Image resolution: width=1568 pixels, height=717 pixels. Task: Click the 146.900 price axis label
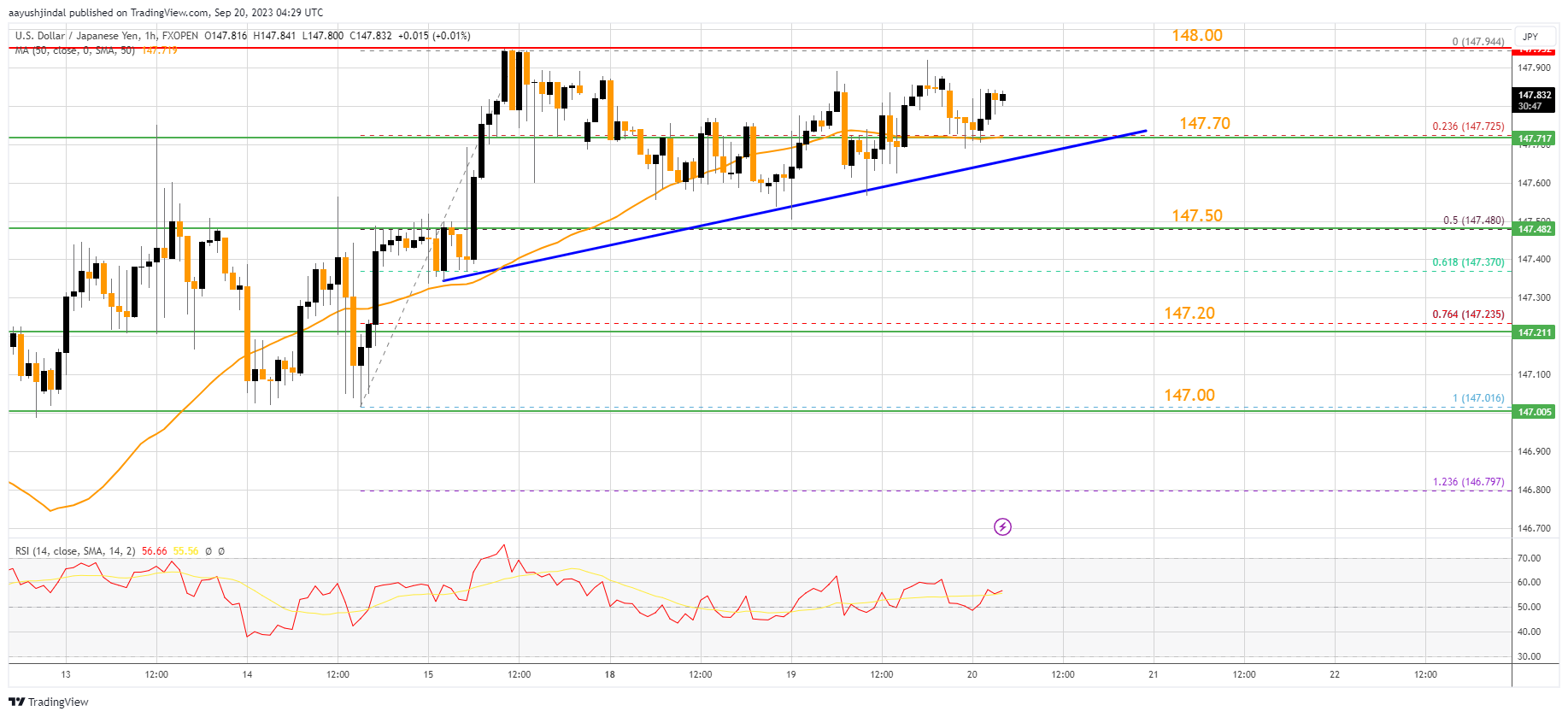coord(1533,451)
